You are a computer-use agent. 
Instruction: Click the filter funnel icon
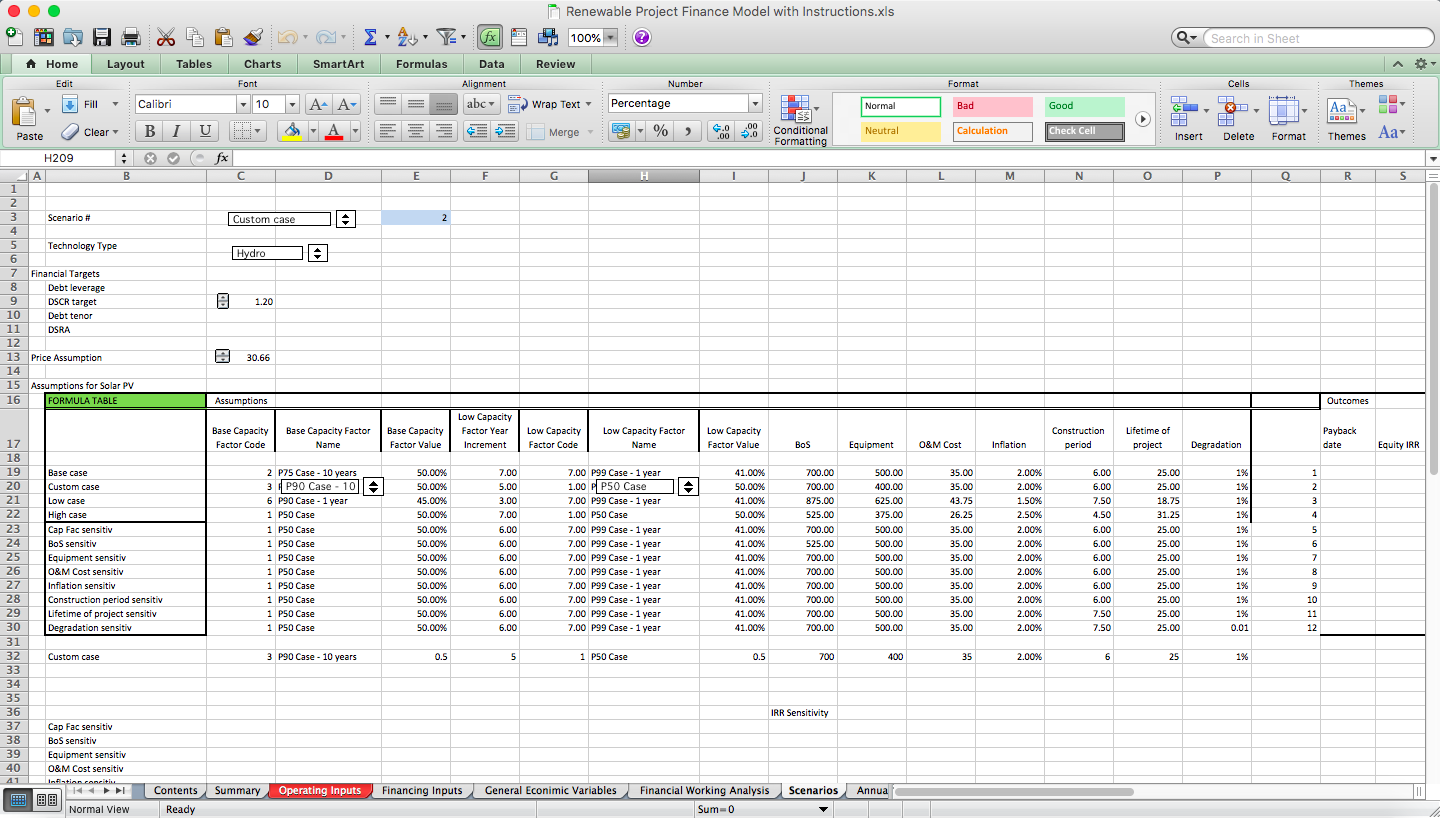(x=446, y=37)
